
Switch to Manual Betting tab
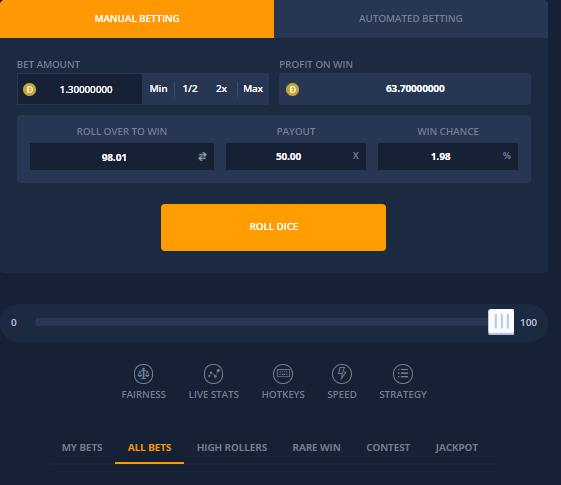click(137, 19)
